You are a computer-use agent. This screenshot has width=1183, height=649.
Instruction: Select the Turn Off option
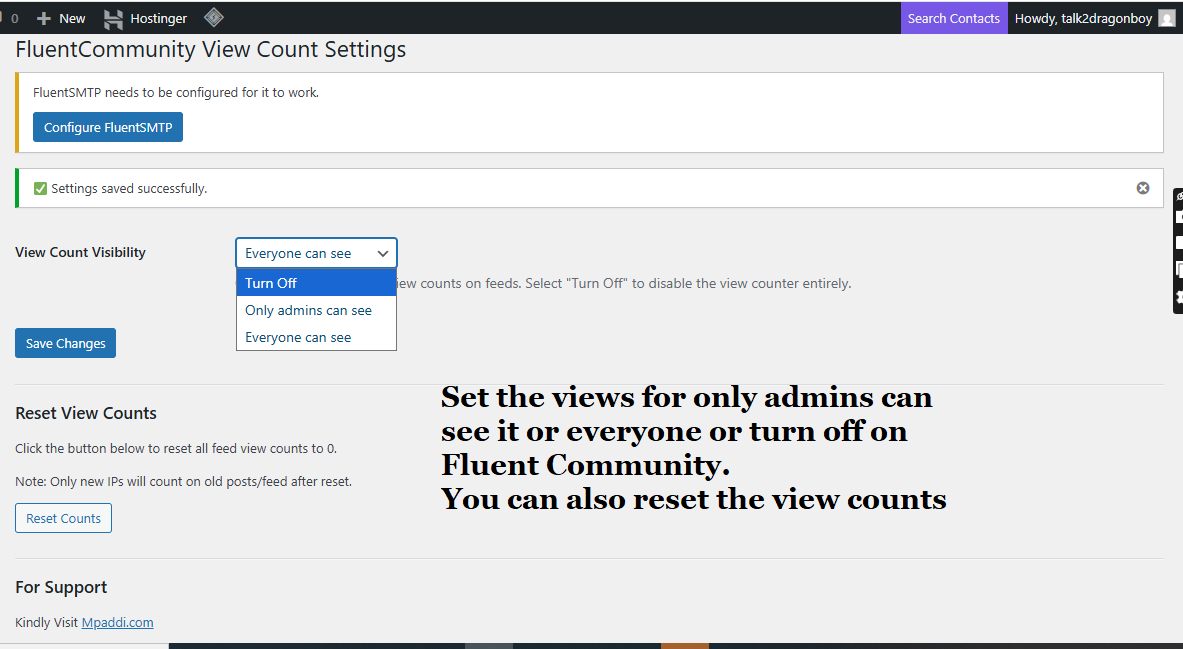click(316, 283)
